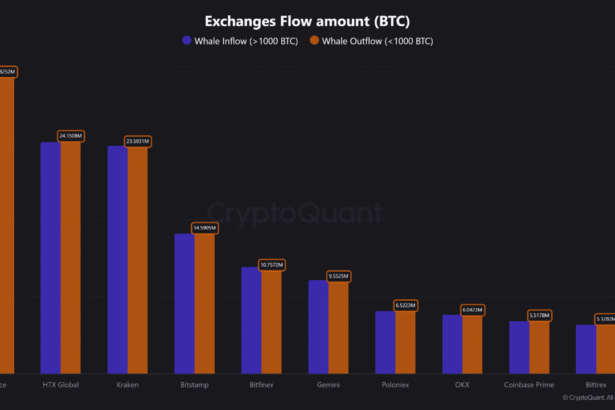
Task: Click the OKX 6.0423M value label
Action: coord(472,310)
